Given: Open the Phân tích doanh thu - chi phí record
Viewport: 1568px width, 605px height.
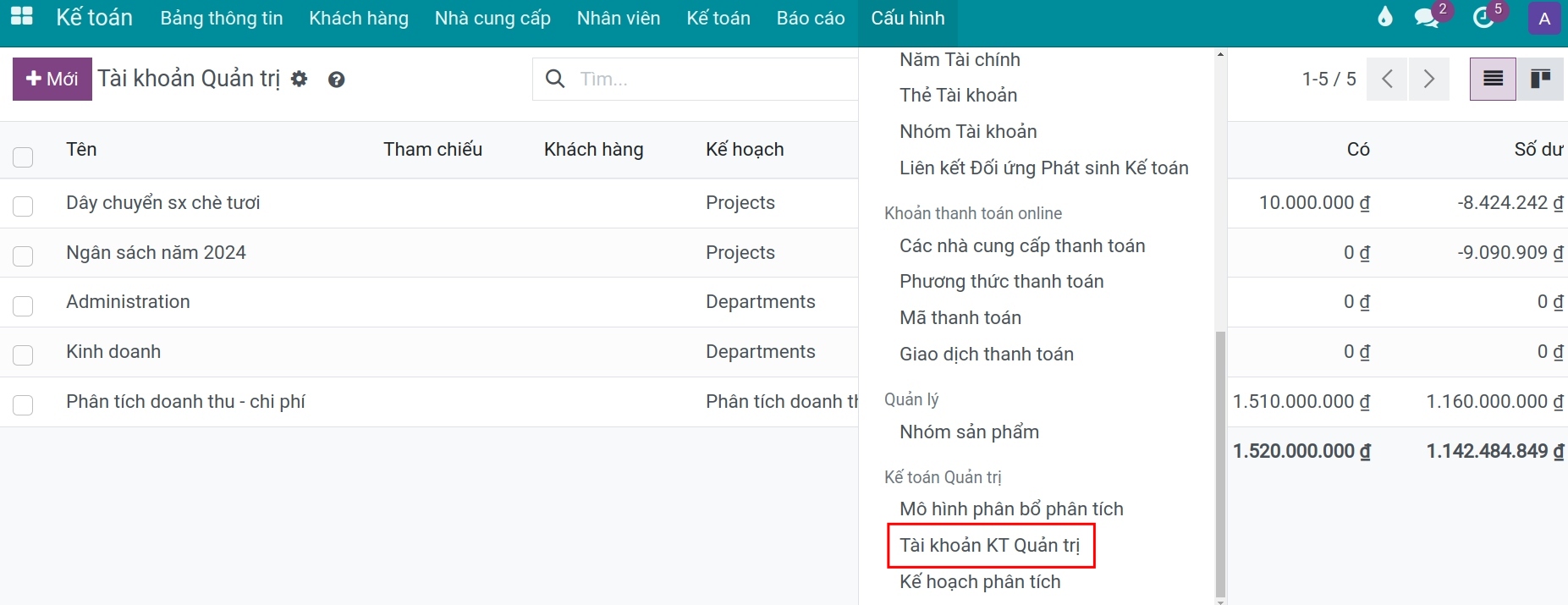Looking at the screenshot, I should click(185, 401).
